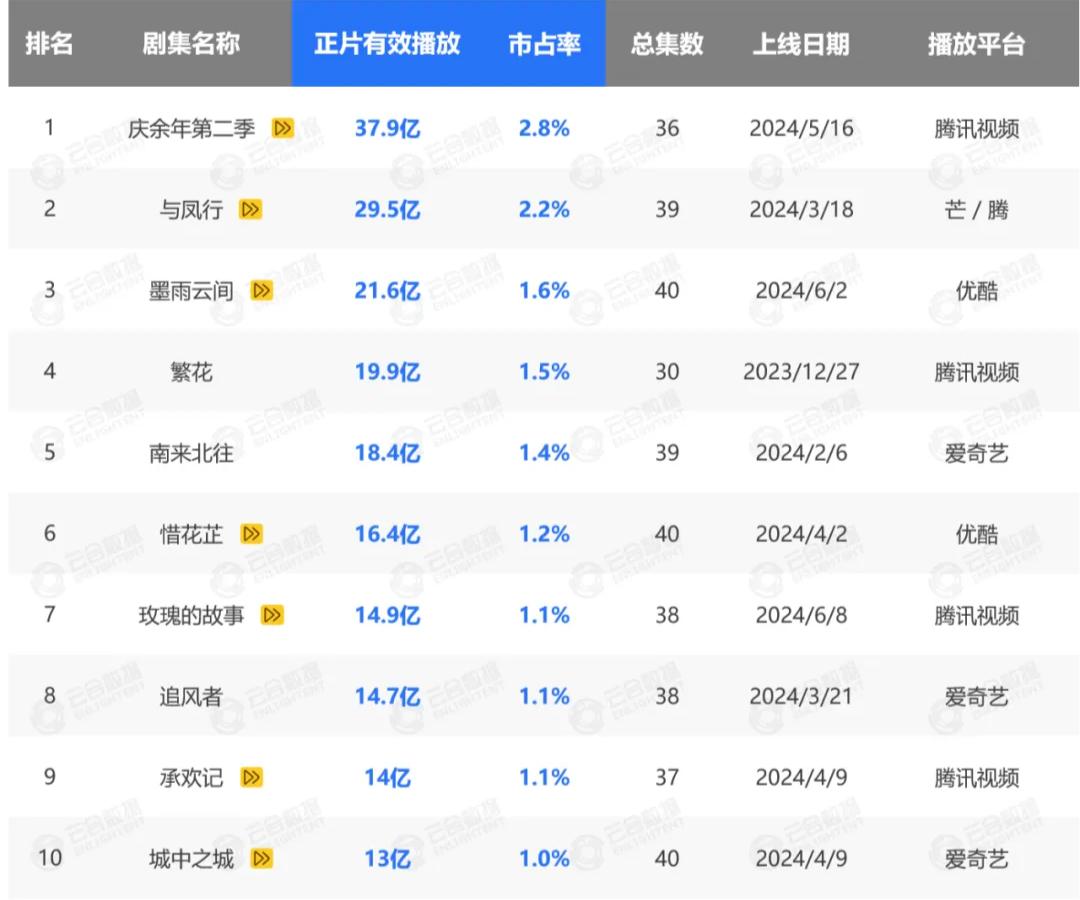Click the 2024/6/8 release date
This screenshot has height=900, width=1080.
click(801, 616)
